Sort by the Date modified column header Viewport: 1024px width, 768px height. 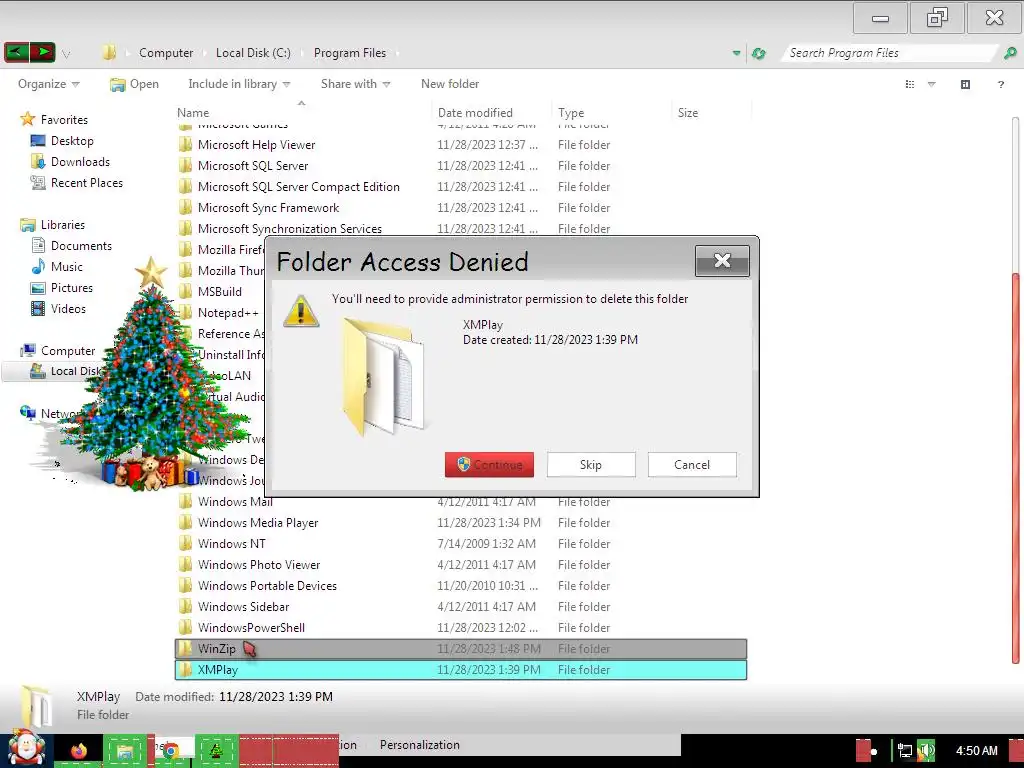click(x=475, y=112)
